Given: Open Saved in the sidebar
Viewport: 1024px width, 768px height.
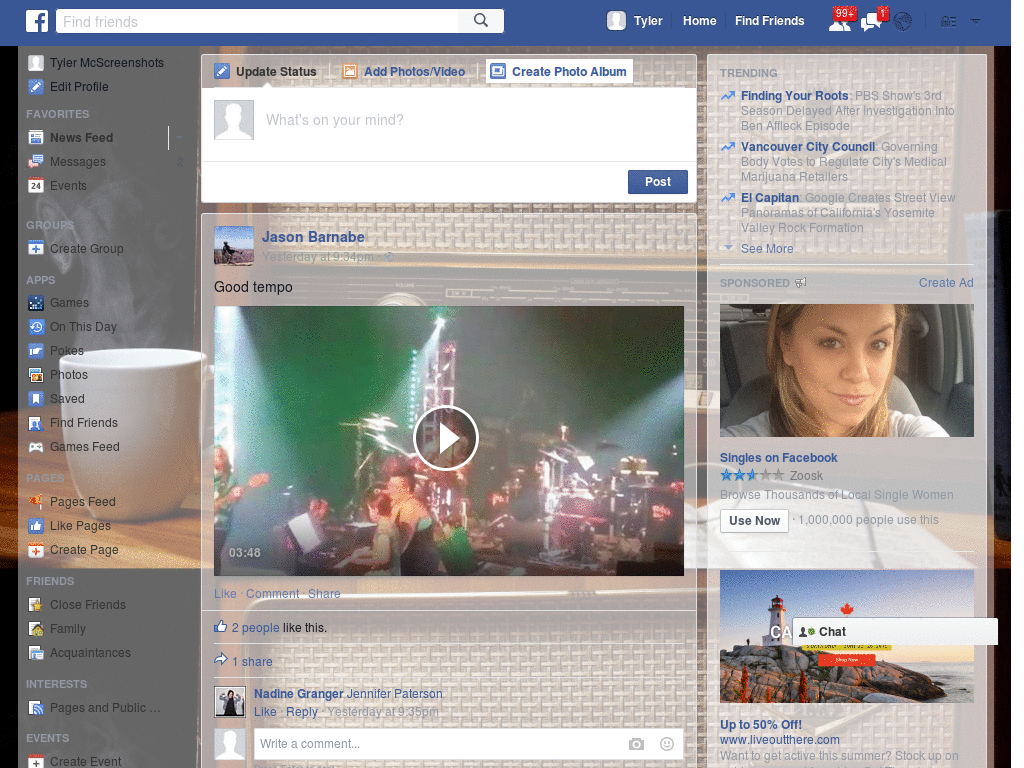Looking at the screenshot, I should 56,399.
